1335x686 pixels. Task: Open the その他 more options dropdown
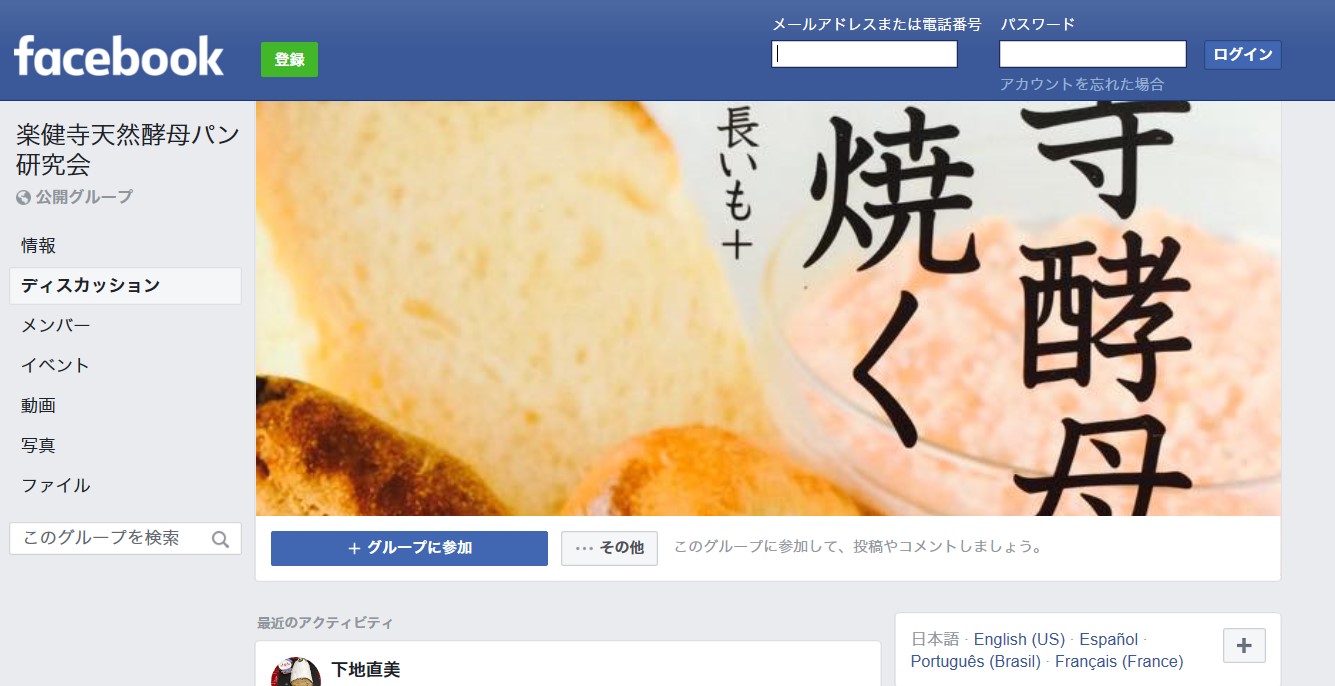(609, 548)
